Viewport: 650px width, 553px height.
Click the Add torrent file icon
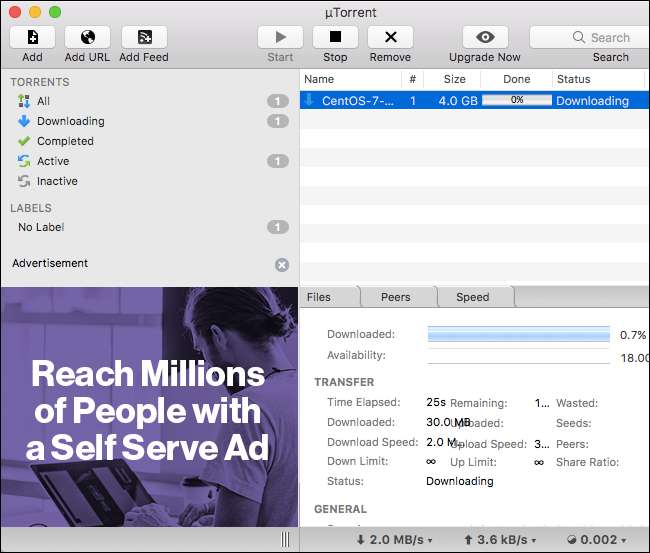pyautogui.click(x=32, y=37)
